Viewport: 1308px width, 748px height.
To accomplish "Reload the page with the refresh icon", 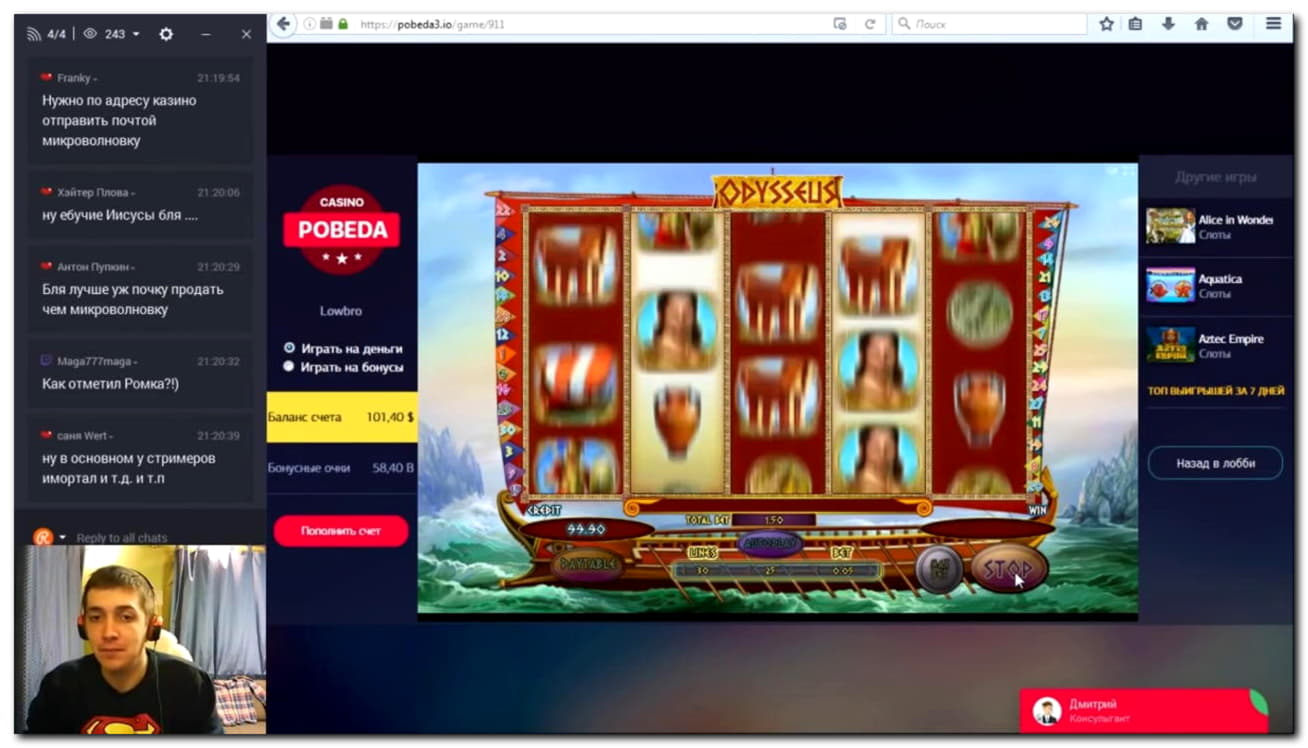I will click(x=870, y=24).
